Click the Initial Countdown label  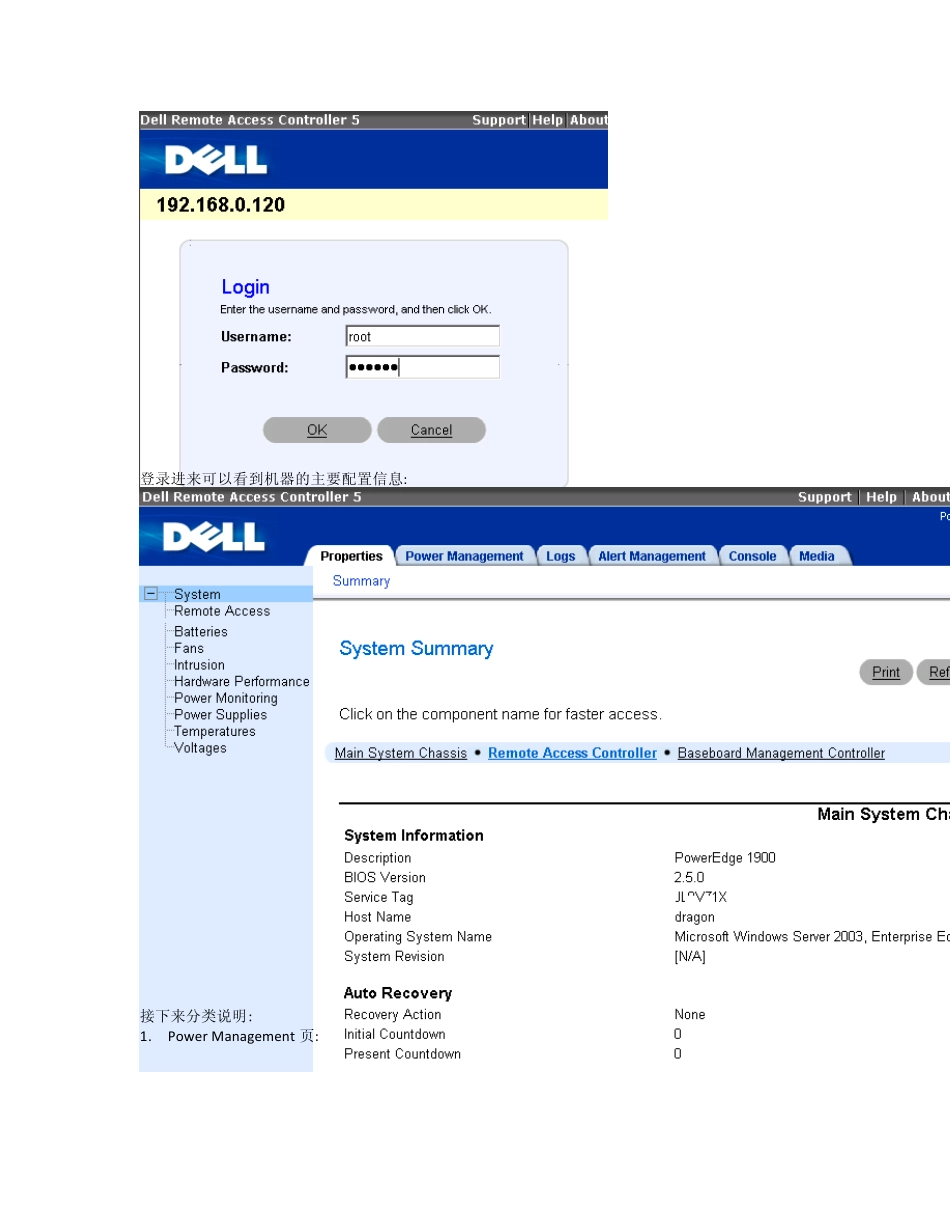395,1034
